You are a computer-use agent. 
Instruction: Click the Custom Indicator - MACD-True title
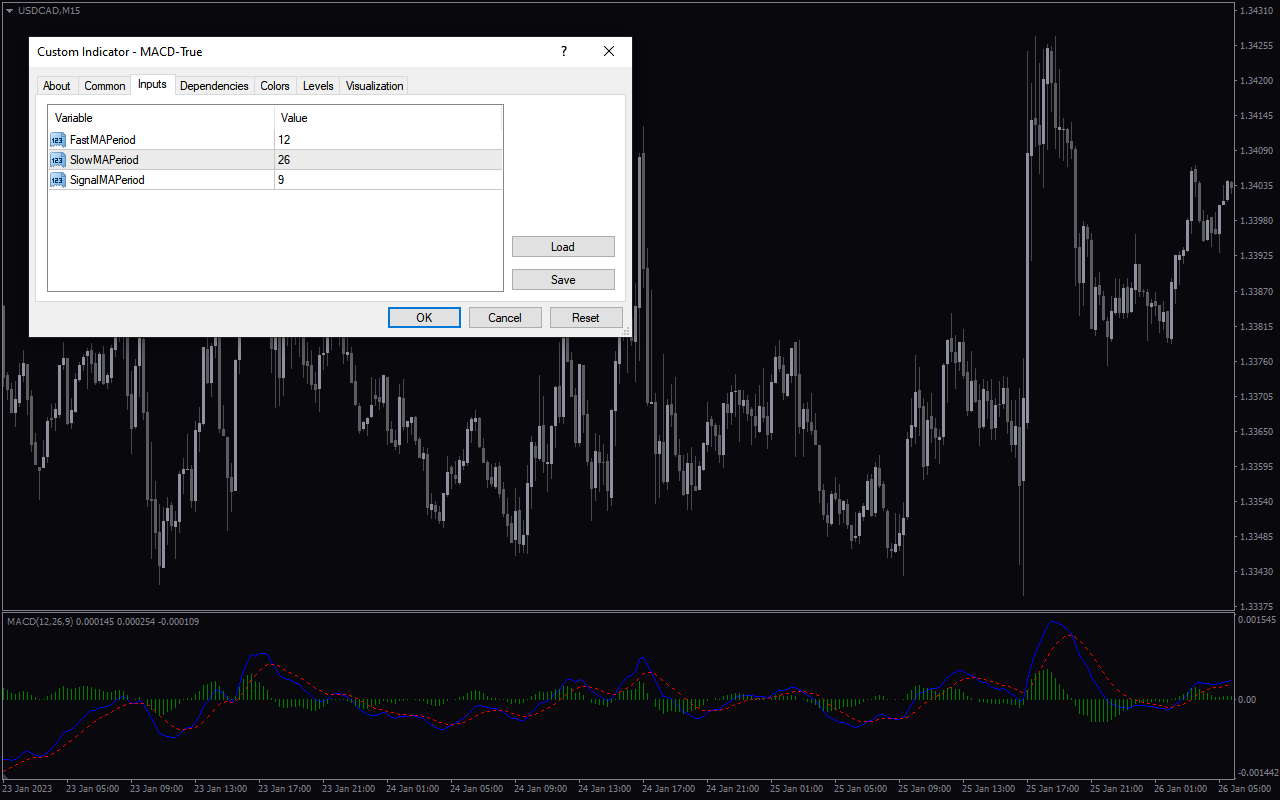pos(120,52)
